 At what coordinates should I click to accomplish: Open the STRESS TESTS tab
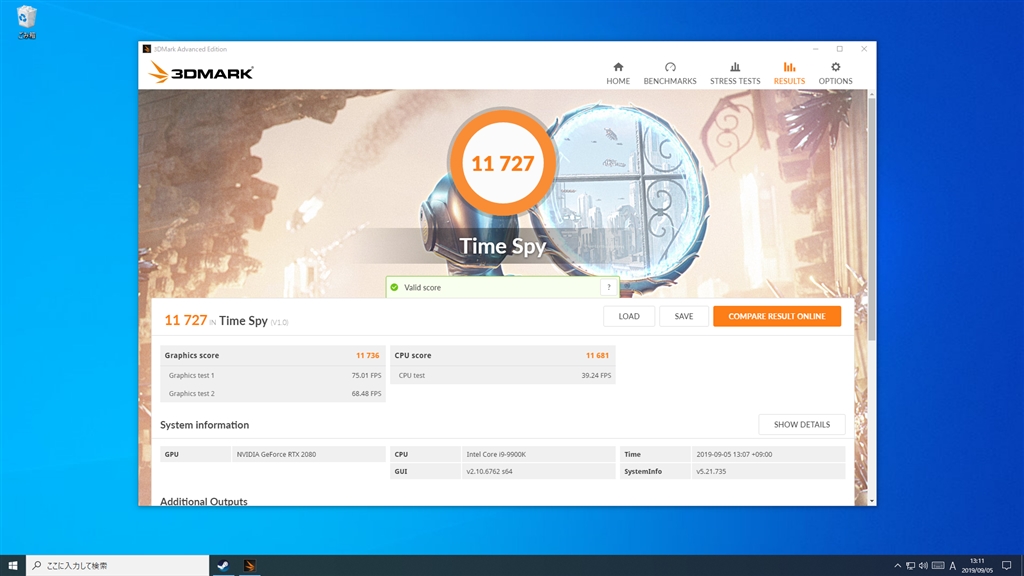pos(735,73)
